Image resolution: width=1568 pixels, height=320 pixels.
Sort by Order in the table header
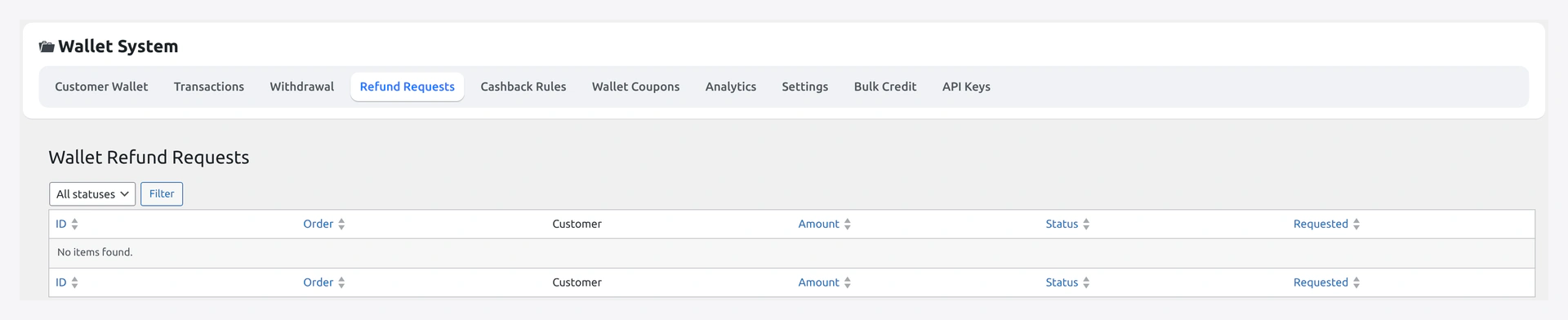(x=324, y=224)
